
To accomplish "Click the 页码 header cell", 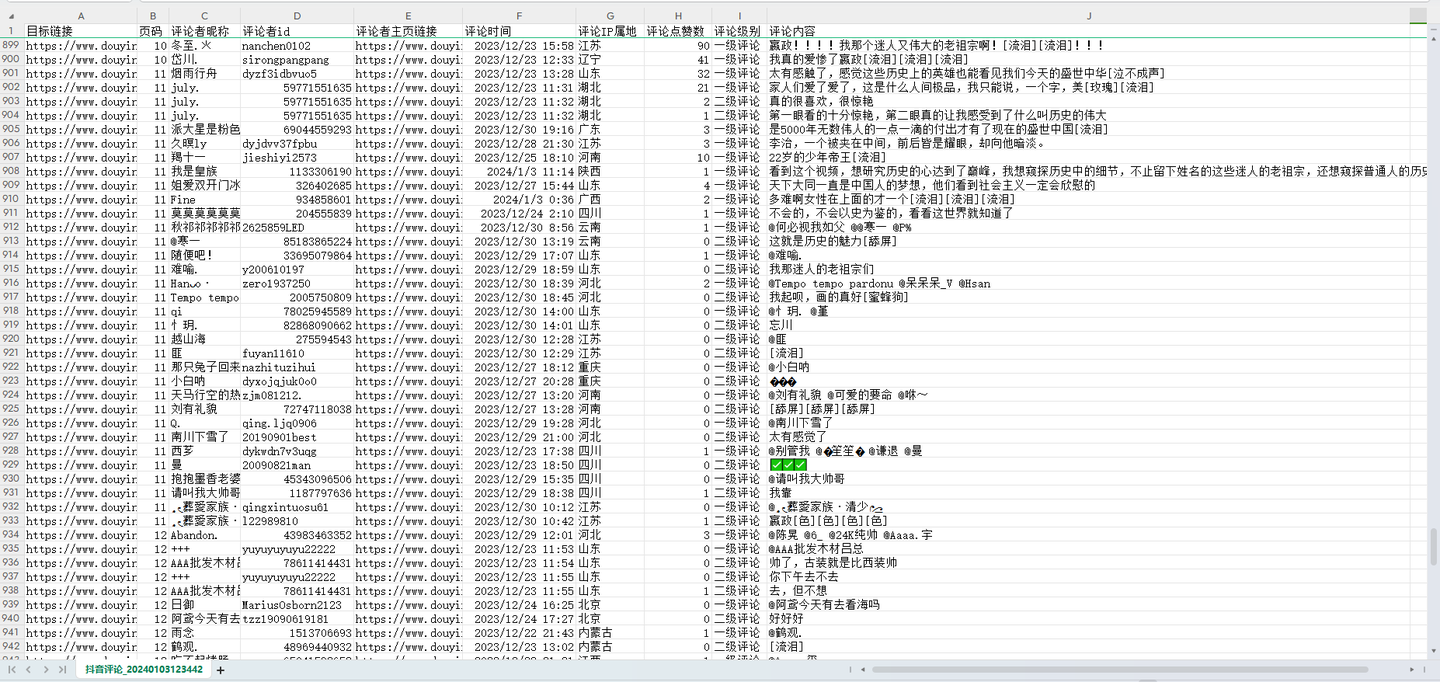I will click(153, 31).
